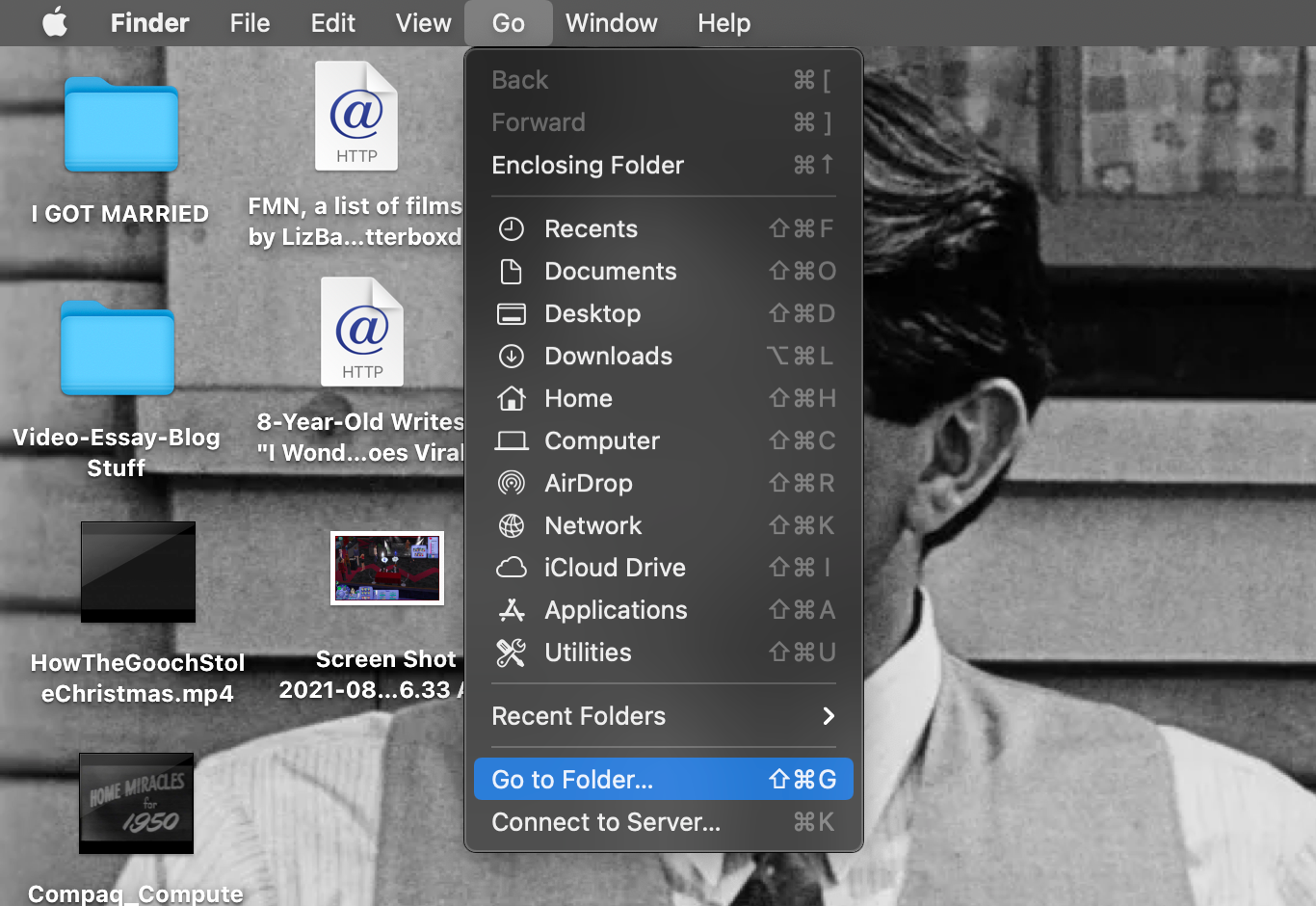Screen dimensions: 1316x906
Task: Click the iCloud Drive cloud icon
Action: point(511,568)
